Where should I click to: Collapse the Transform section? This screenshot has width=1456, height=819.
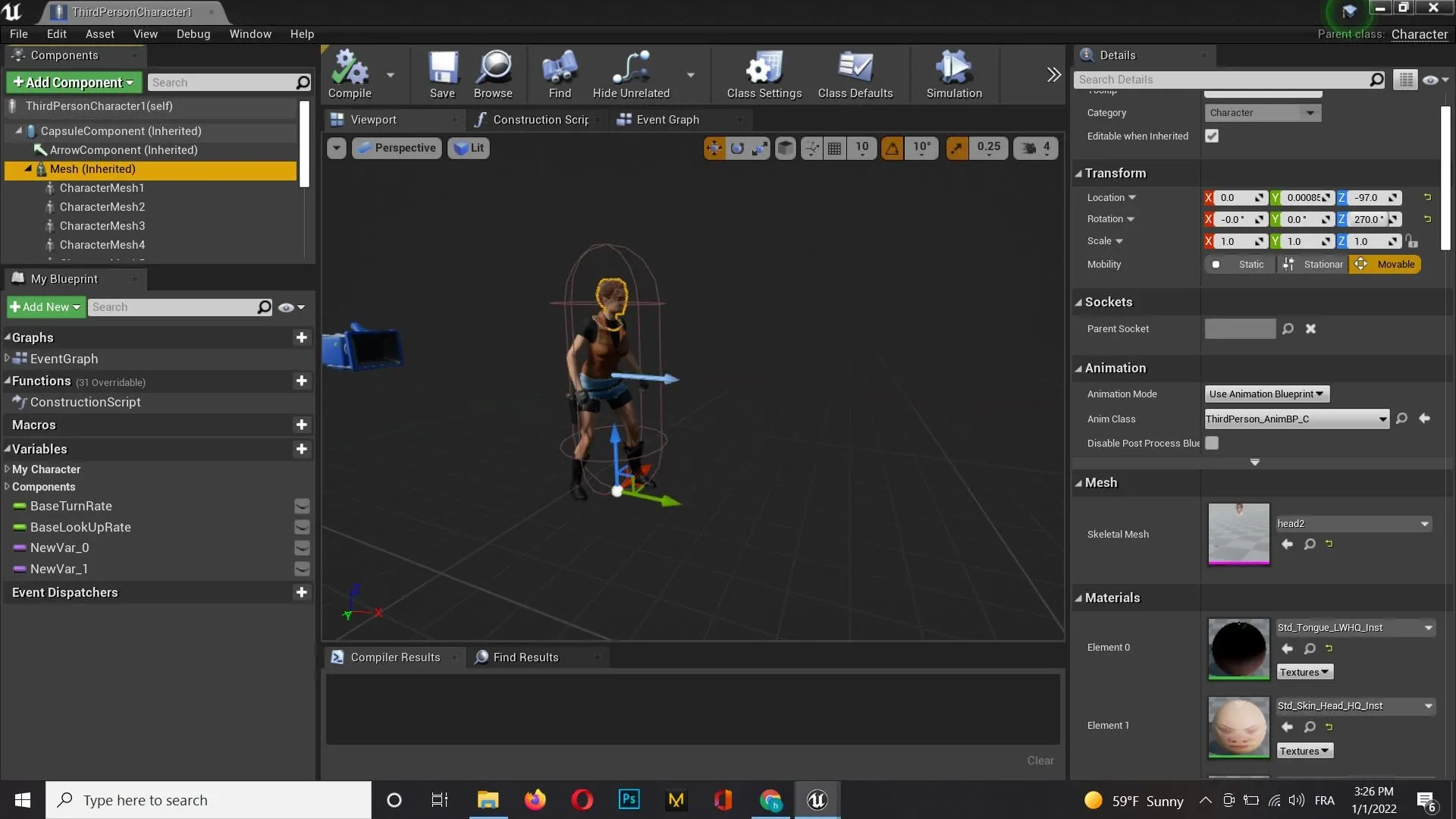pyautogui.click(x=1079, y=173)
